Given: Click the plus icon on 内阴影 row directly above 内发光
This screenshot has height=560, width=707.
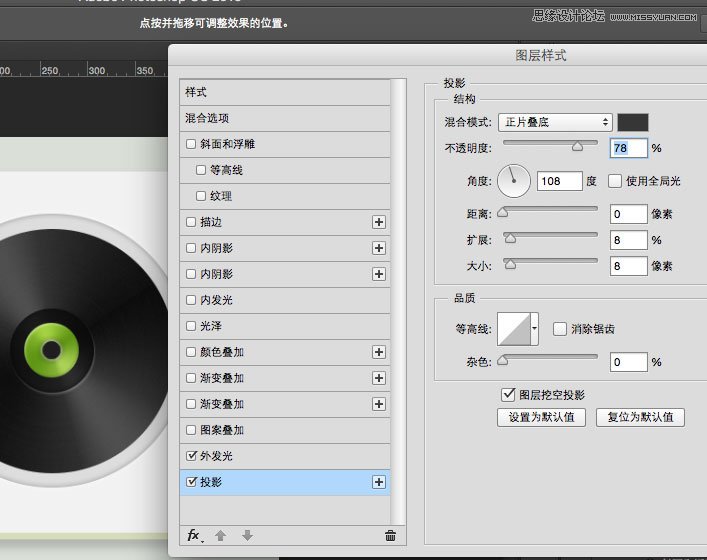Looking at the screenshot, I should tap(379, 274).
